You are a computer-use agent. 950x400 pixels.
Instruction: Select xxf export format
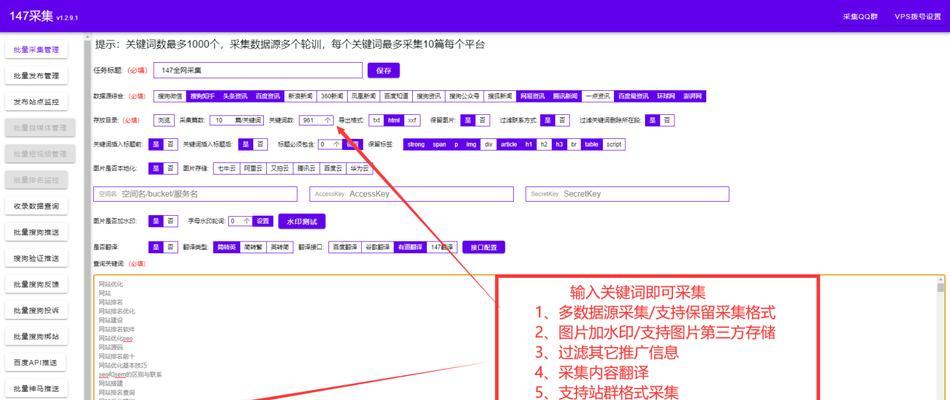pos(412,121)
